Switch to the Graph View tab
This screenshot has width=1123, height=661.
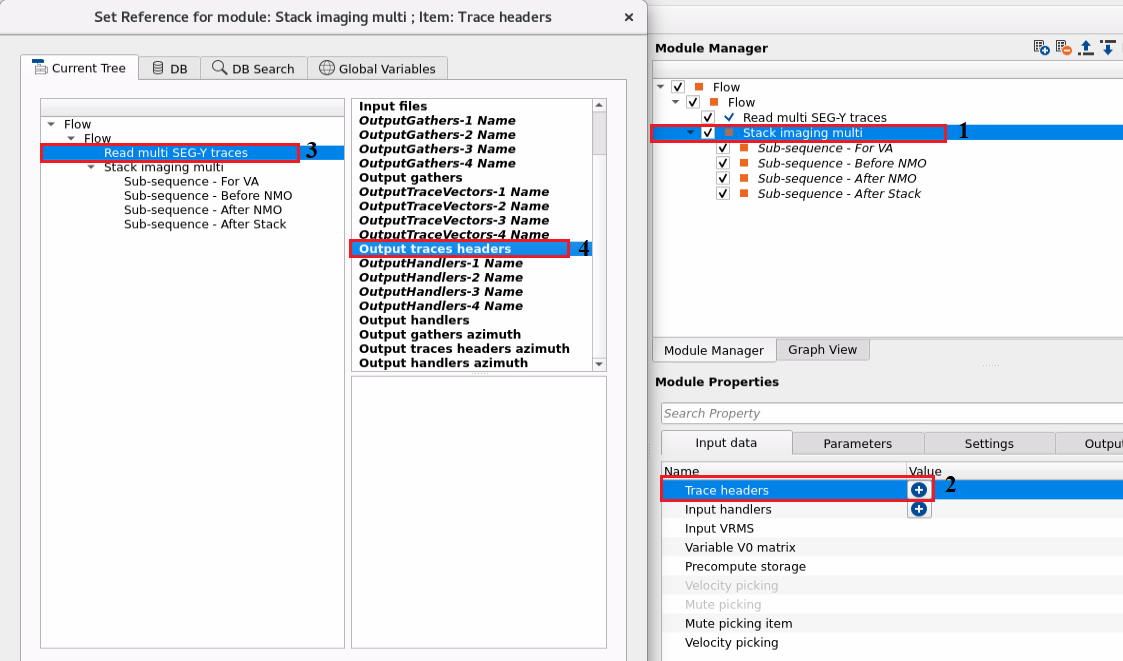(x=822, y=349)
